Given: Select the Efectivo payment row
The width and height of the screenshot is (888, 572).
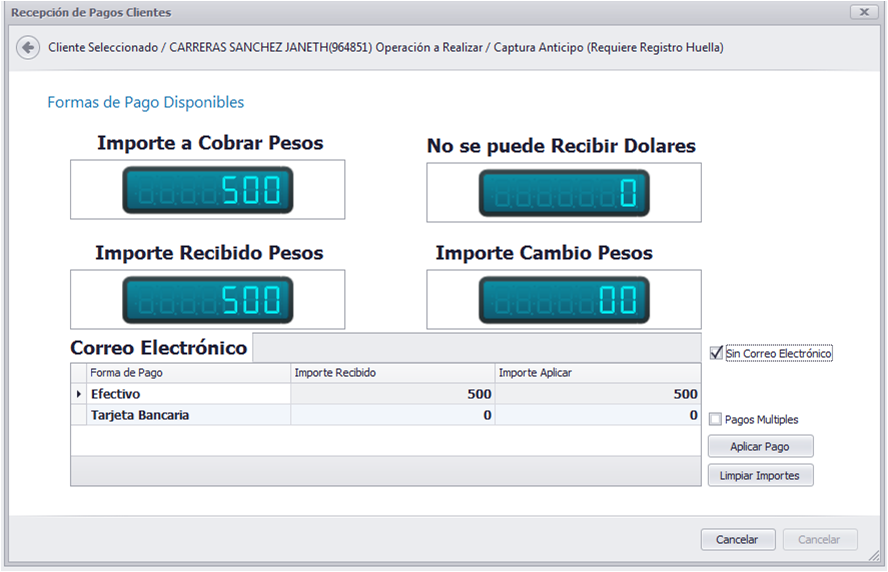Looking at the screenshot, I should [x=386, y=394].
